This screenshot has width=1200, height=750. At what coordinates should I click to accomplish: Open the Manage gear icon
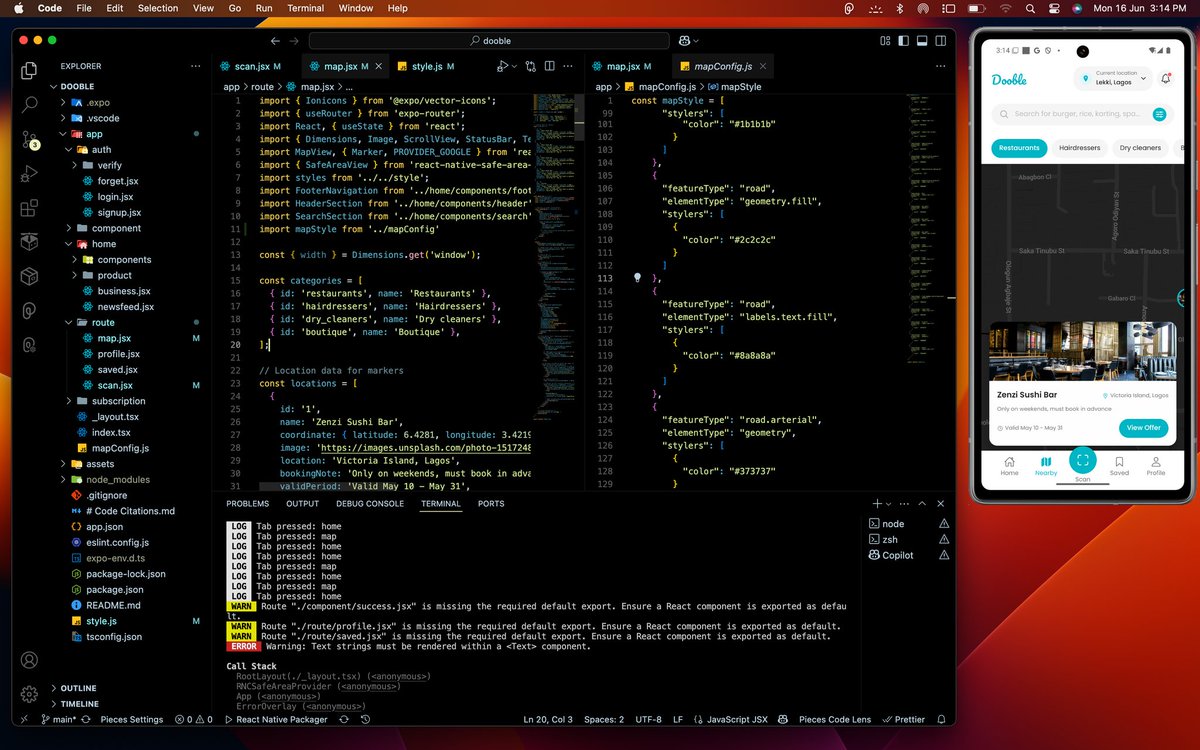click(x=29, y=693)
